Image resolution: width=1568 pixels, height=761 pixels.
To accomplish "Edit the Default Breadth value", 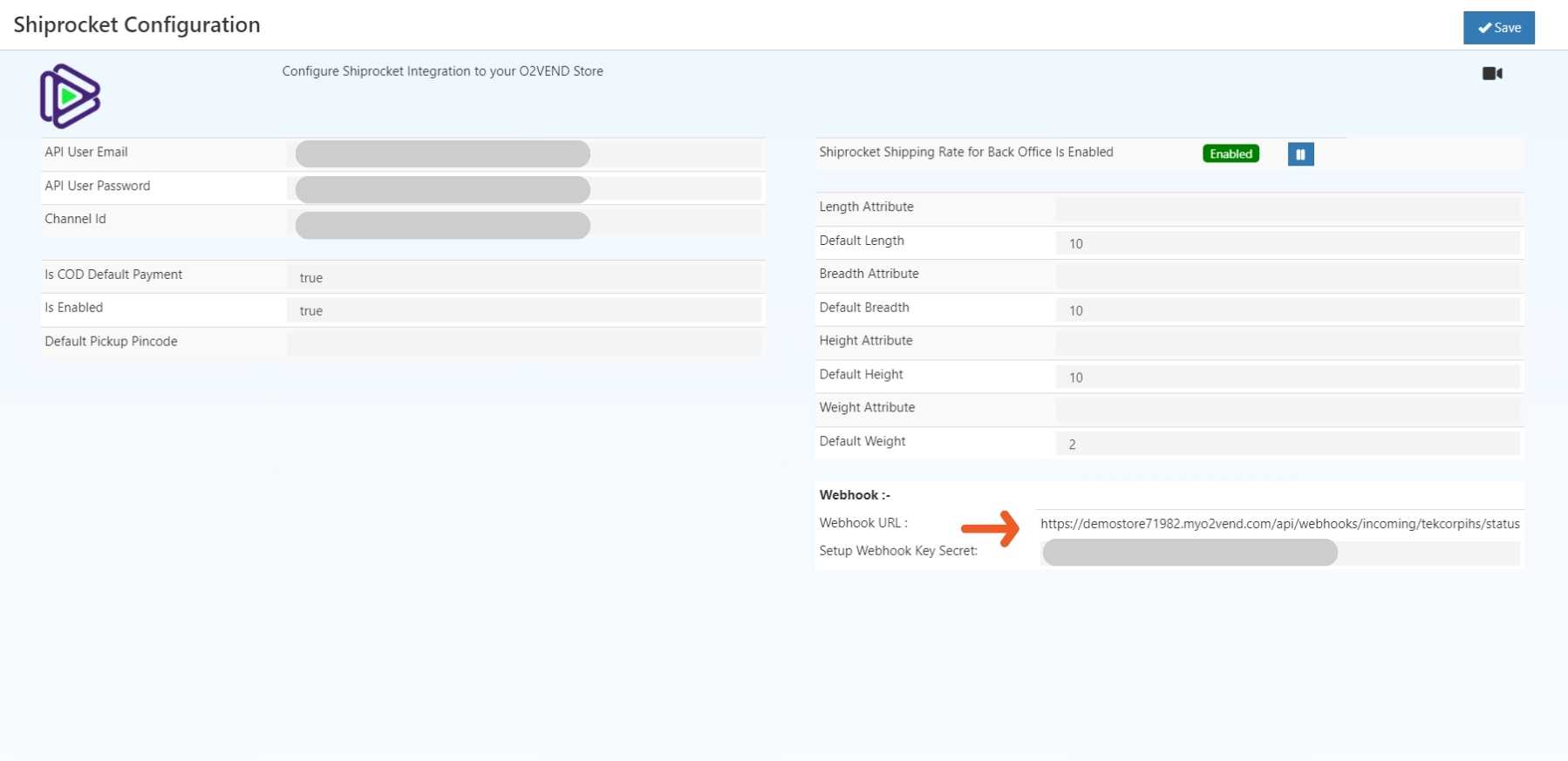I will [1287, 310].
